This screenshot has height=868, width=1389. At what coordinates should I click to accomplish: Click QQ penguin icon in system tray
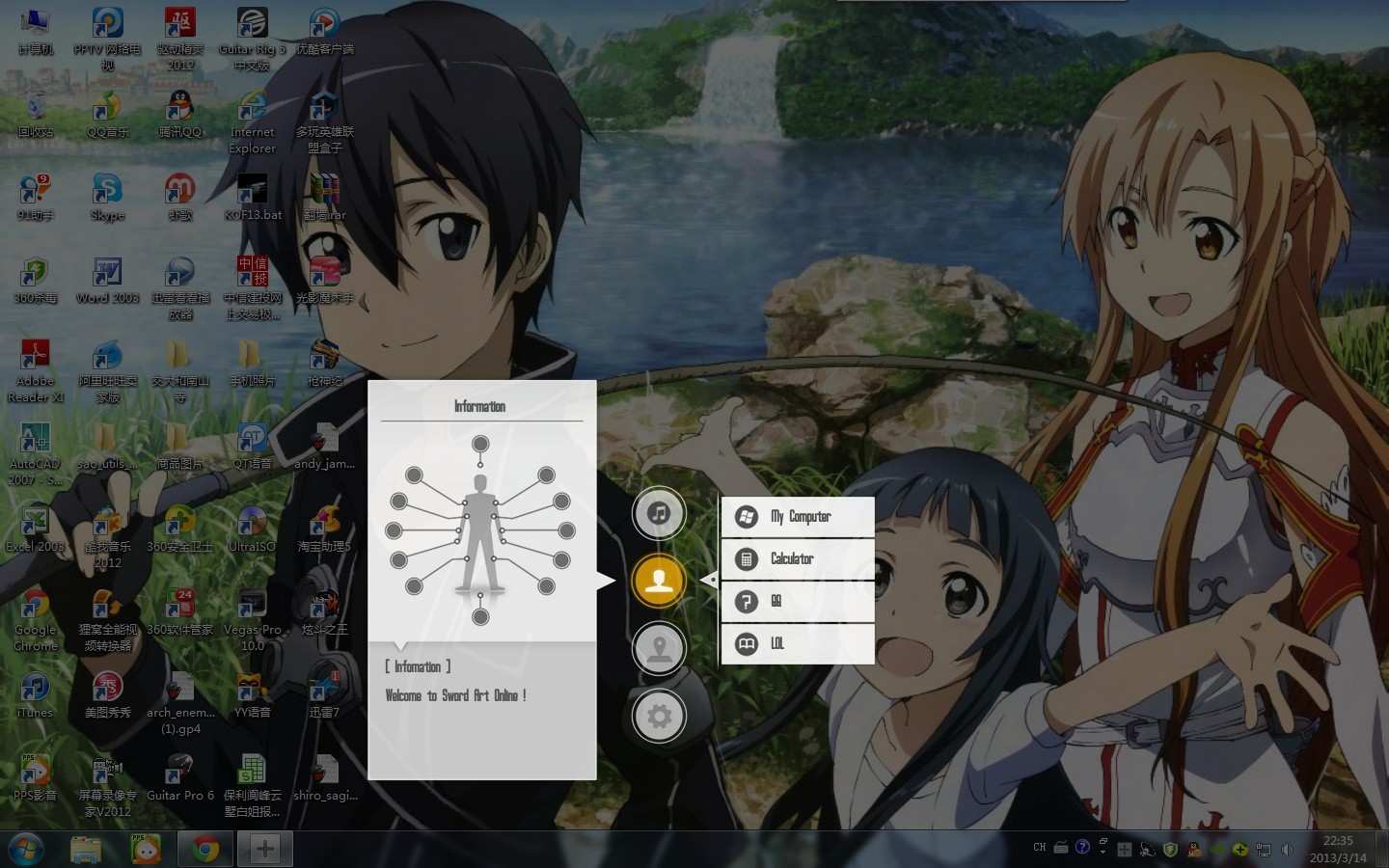tap(1194, 850)
